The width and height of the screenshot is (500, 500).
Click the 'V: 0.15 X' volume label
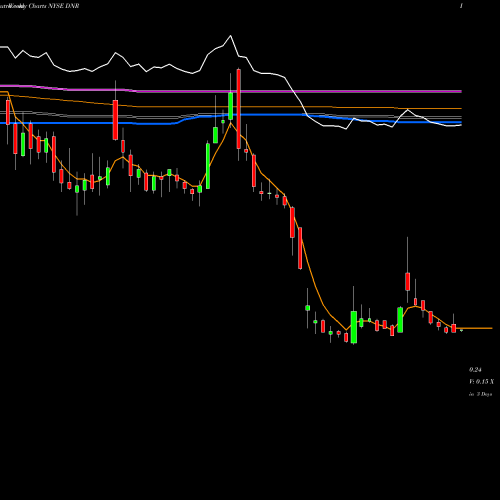(x=481, y=382)
